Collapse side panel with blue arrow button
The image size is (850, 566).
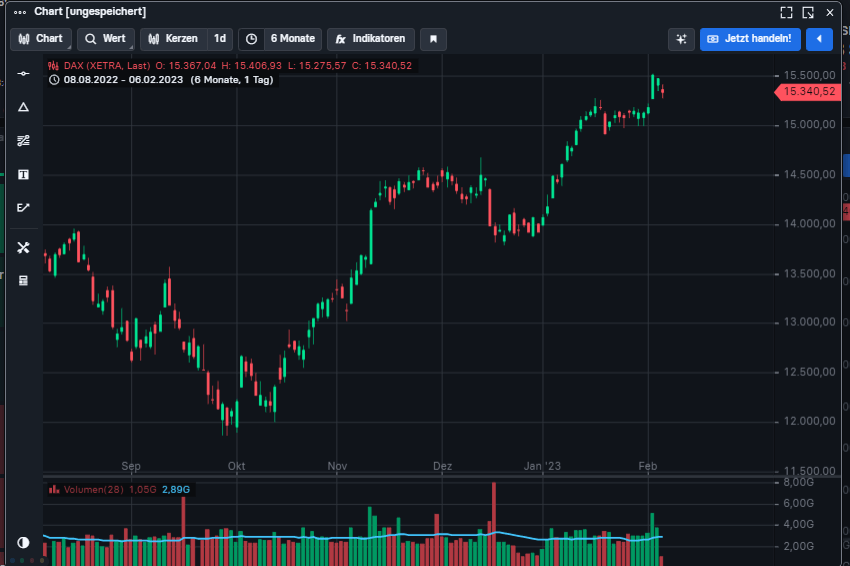819,39
